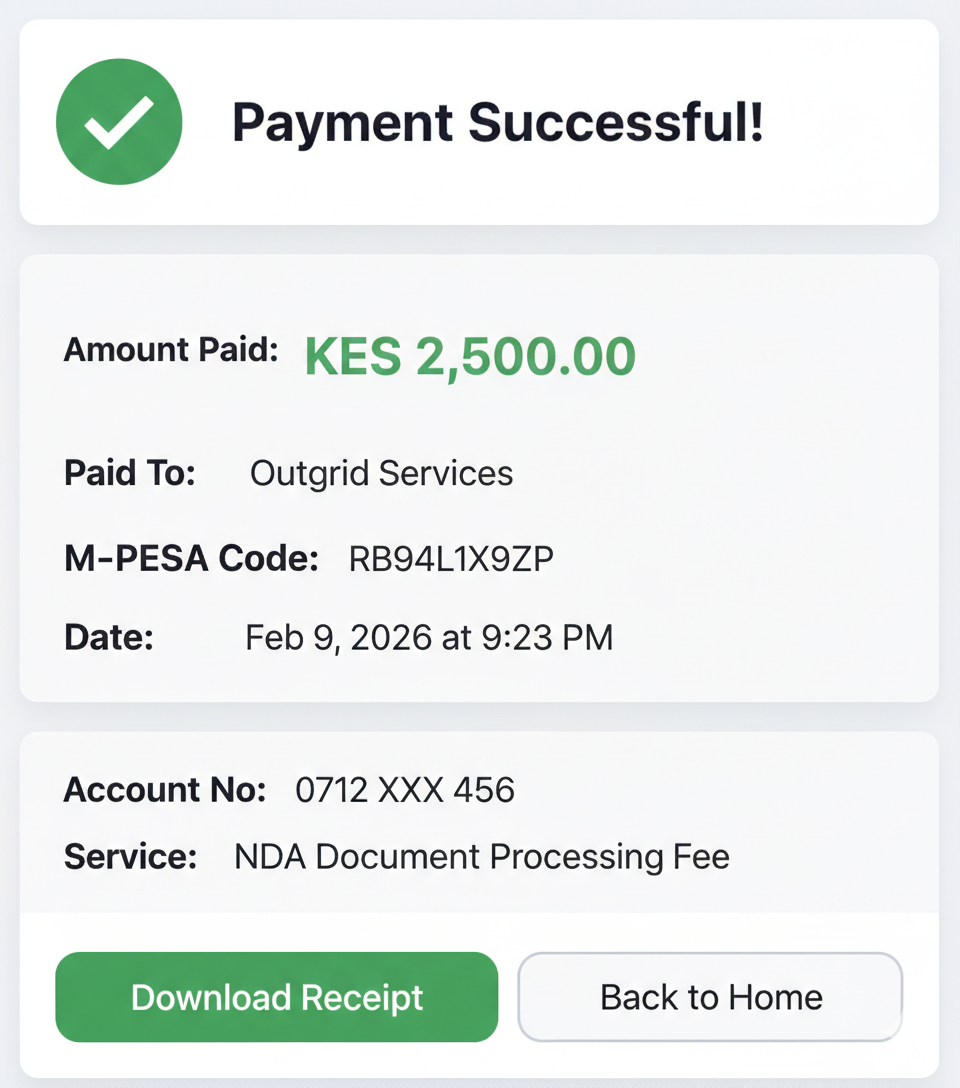Select the KES 2,500.00 amount

coord(470,357)
